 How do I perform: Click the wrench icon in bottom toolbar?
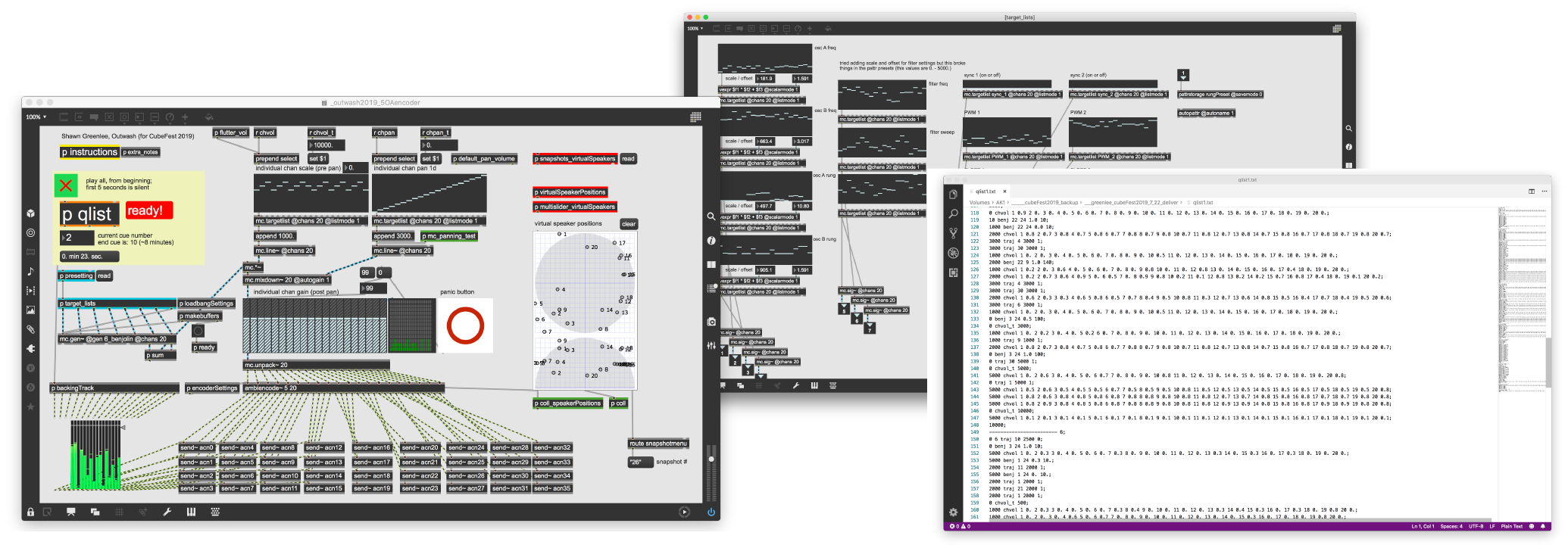167,512
